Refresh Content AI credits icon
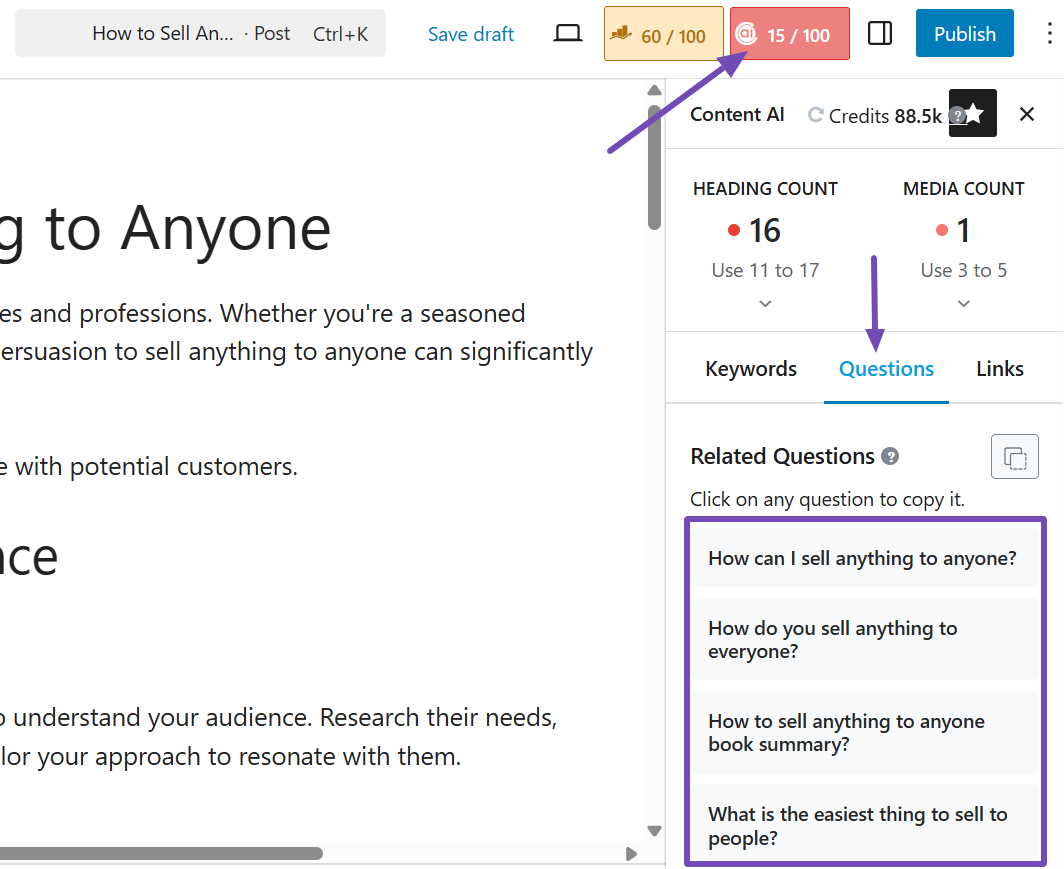Screen dimensions: 1064x869 816,115
